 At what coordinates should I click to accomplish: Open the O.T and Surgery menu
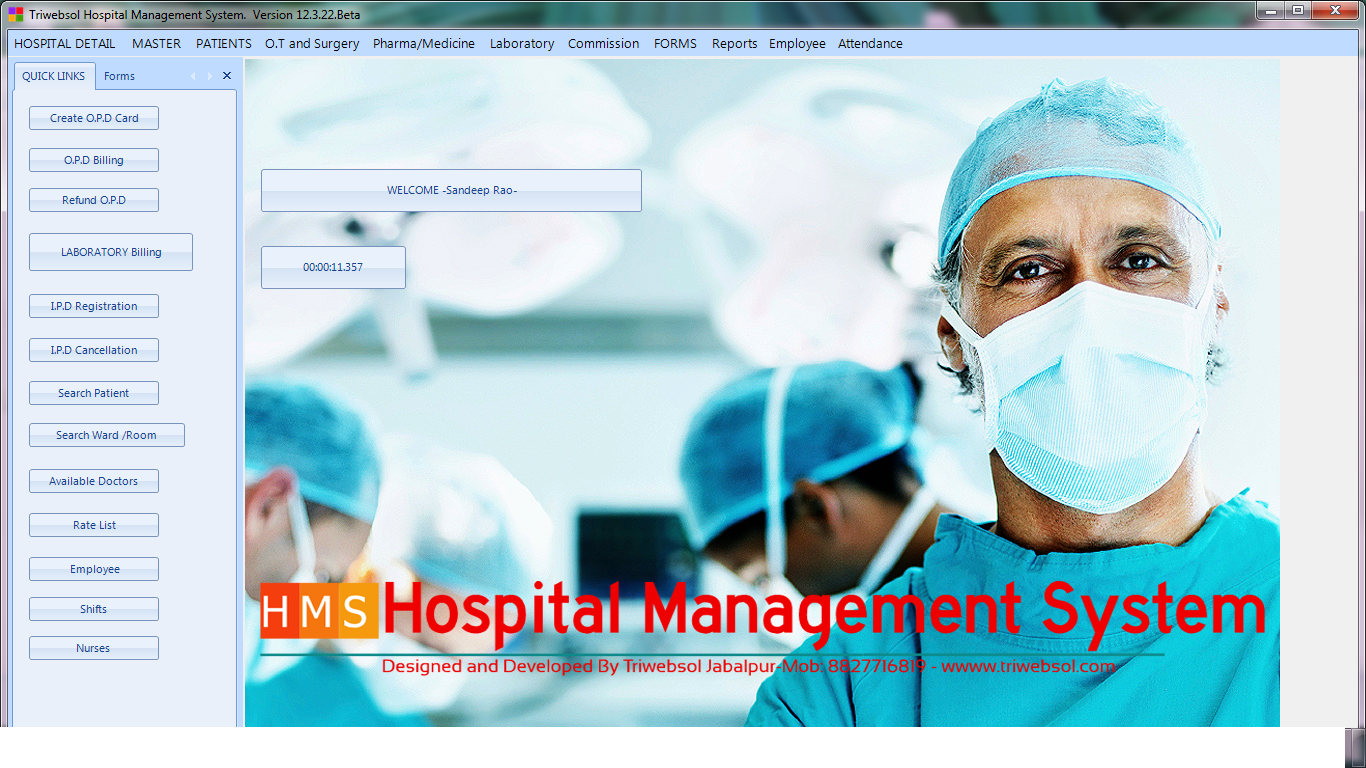pos(312,43)
